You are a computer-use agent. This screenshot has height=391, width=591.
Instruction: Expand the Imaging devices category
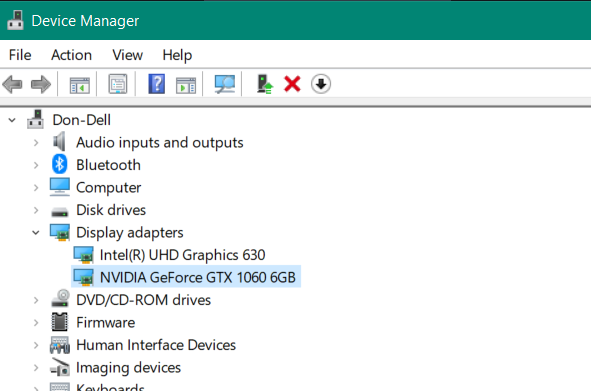click(36, 368)
